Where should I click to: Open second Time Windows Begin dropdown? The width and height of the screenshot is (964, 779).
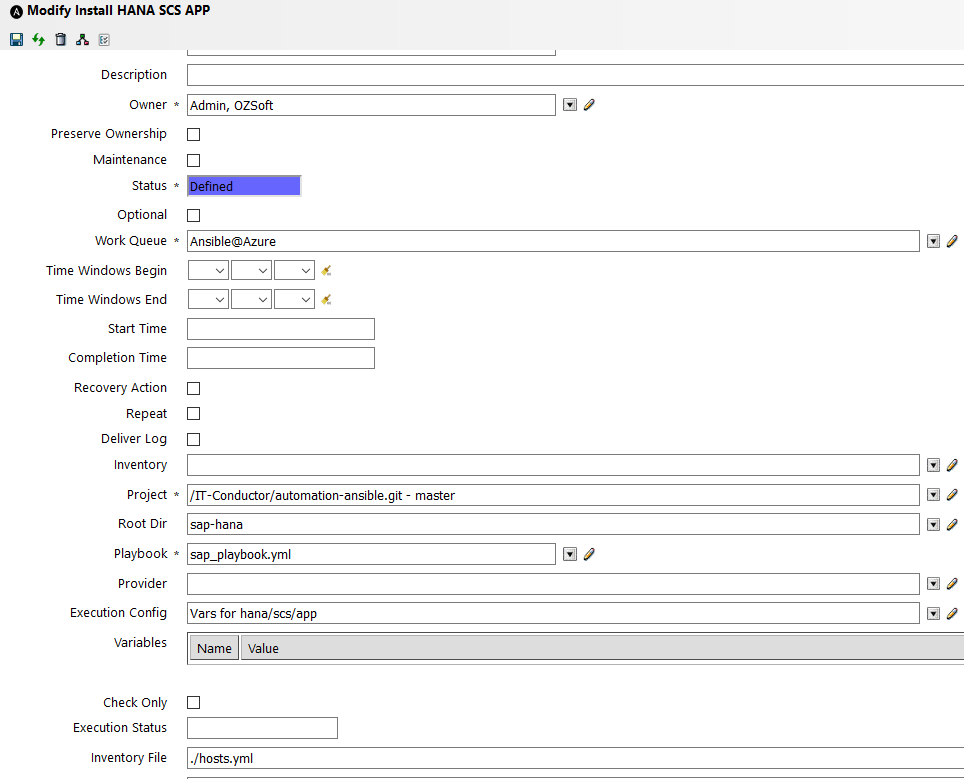click(251, 271)
